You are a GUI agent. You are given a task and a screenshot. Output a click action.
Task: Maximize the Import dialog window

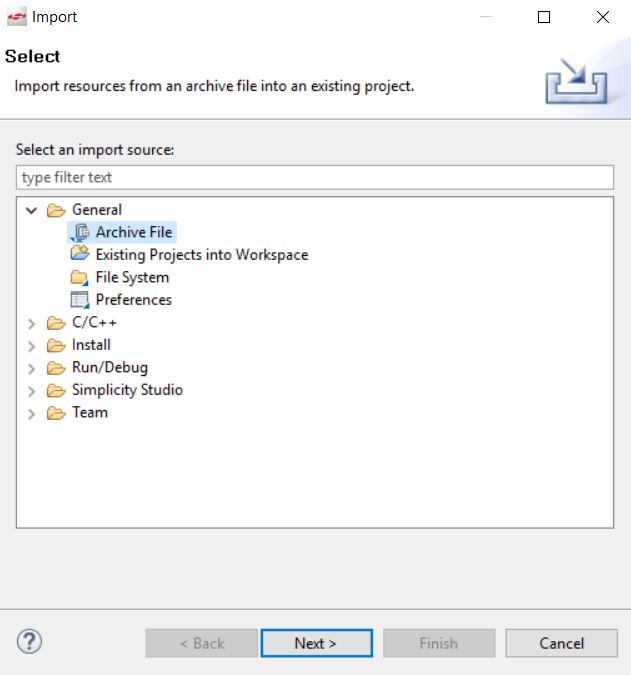(x=544, y=17)
